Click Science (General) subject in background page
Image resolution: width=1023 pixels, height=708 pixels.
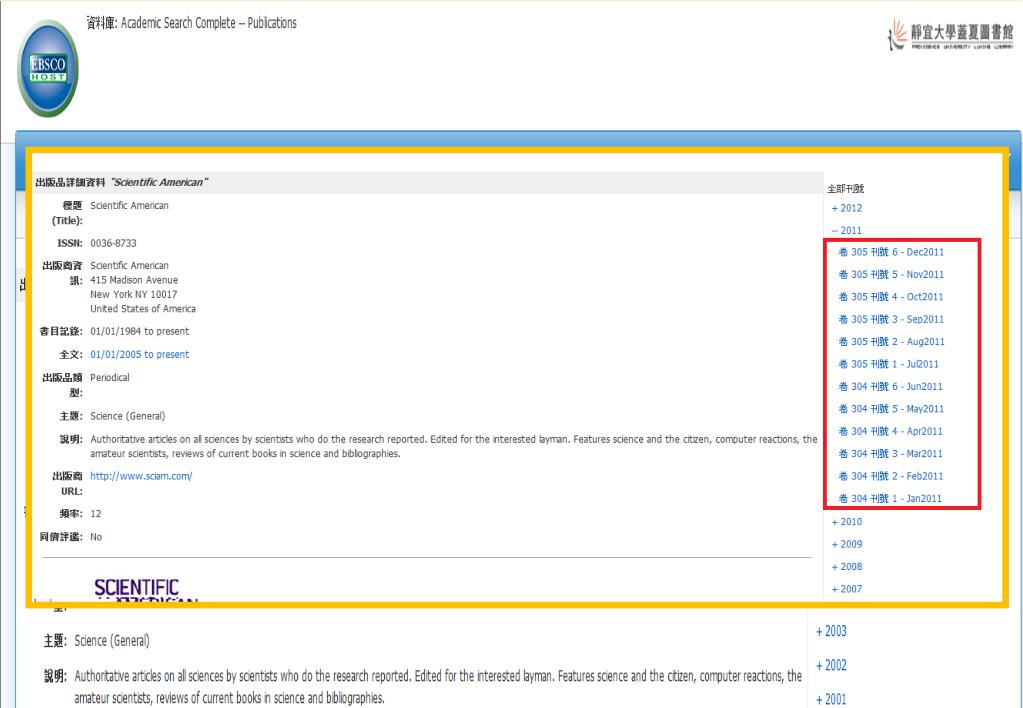[112, 641]
